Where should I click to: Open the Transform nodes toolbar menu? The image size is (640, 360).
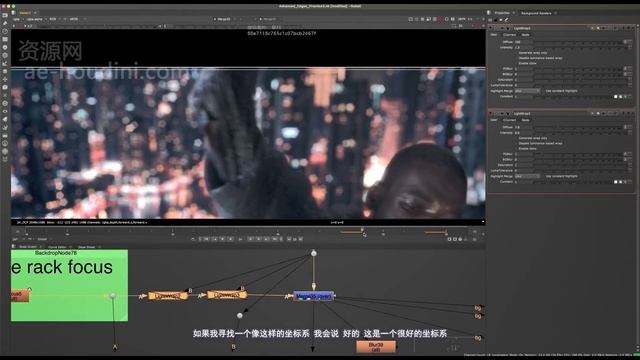(x=5, y=79)
